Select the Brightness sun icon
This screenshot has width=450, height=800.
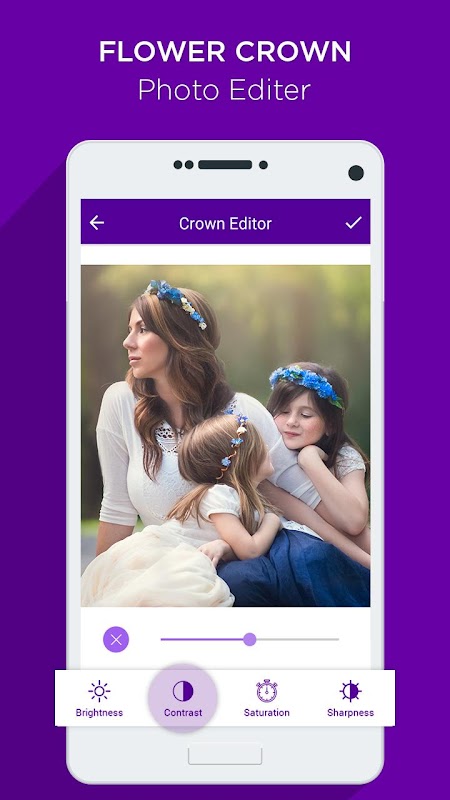point(99,691)
